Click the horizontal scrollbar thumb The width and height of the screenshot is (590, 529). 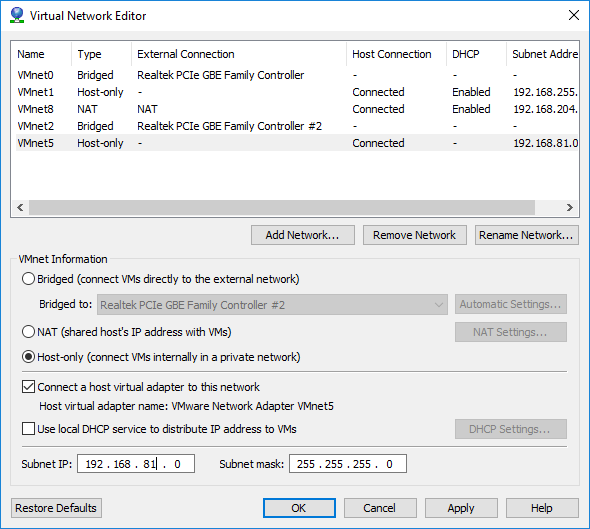tap(282, 207)
